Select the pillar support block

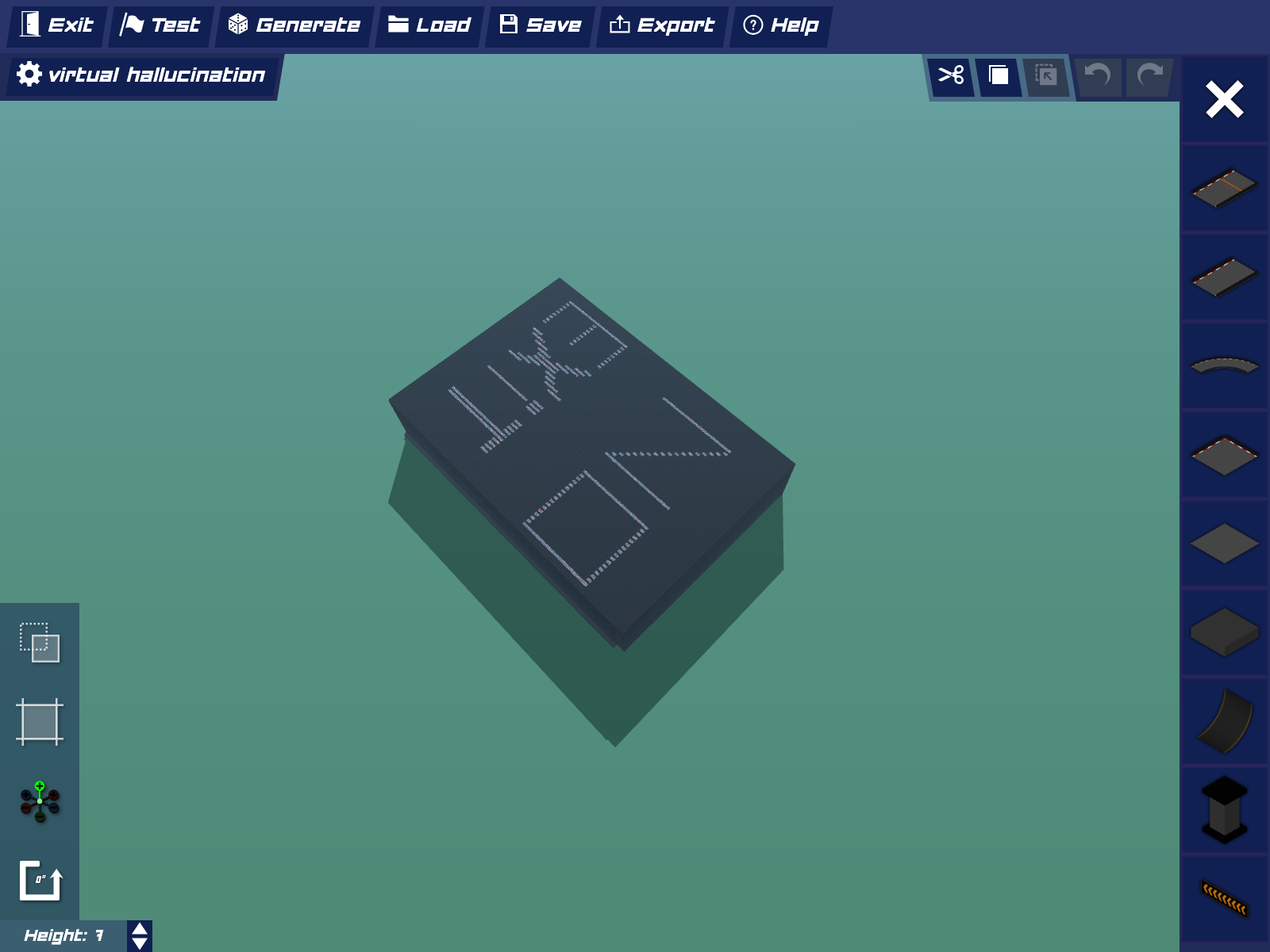click(x=1224, y=810)
